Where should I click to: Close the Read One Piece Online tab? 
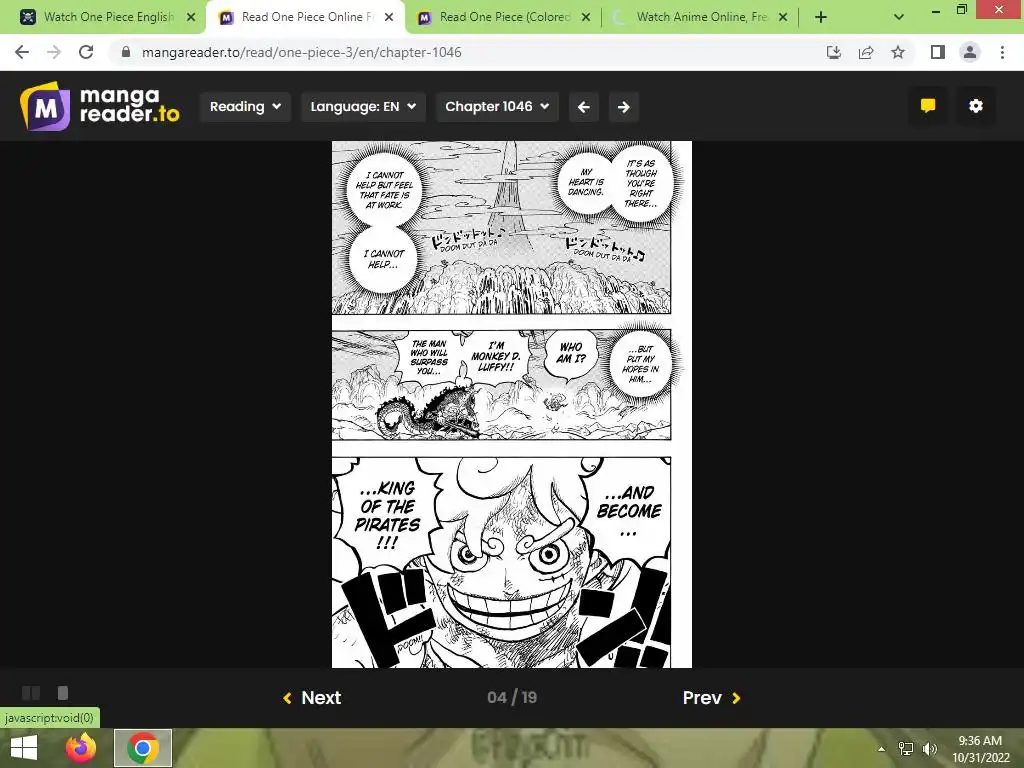pos(389,18)
